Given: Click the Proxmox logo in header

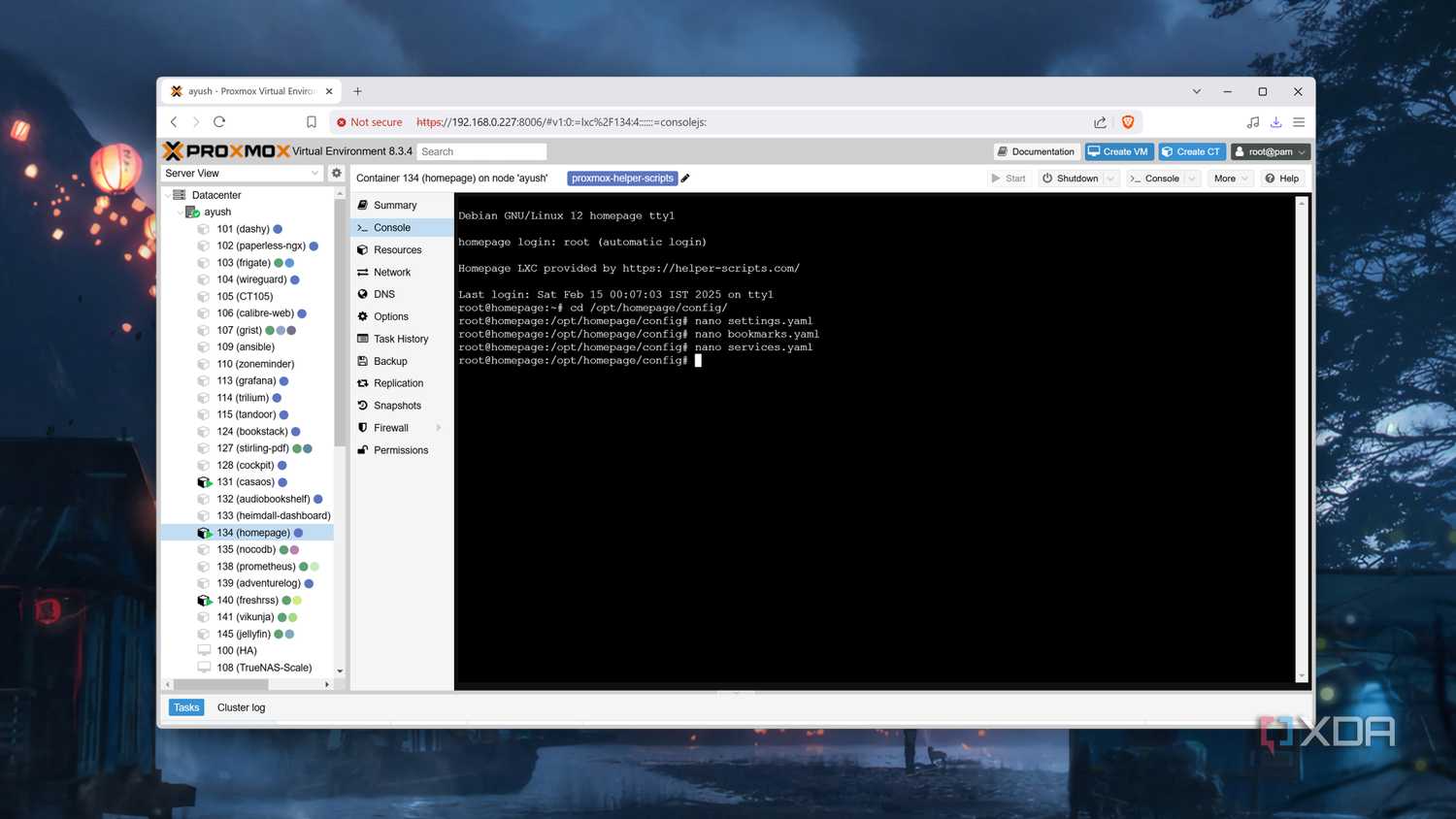Looking at the screenshot, I should click(226, 151).
